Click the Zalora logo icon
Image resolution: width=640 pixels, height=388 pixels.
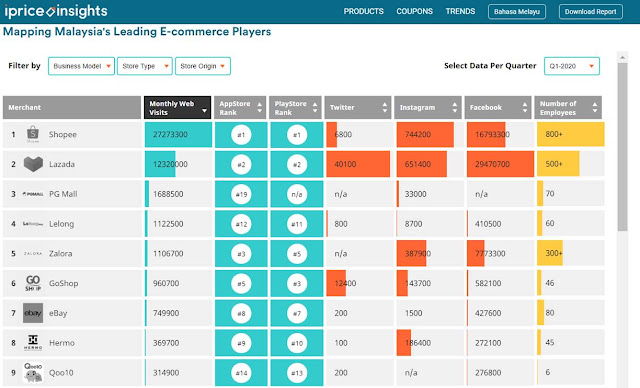[x=33, y=253]
